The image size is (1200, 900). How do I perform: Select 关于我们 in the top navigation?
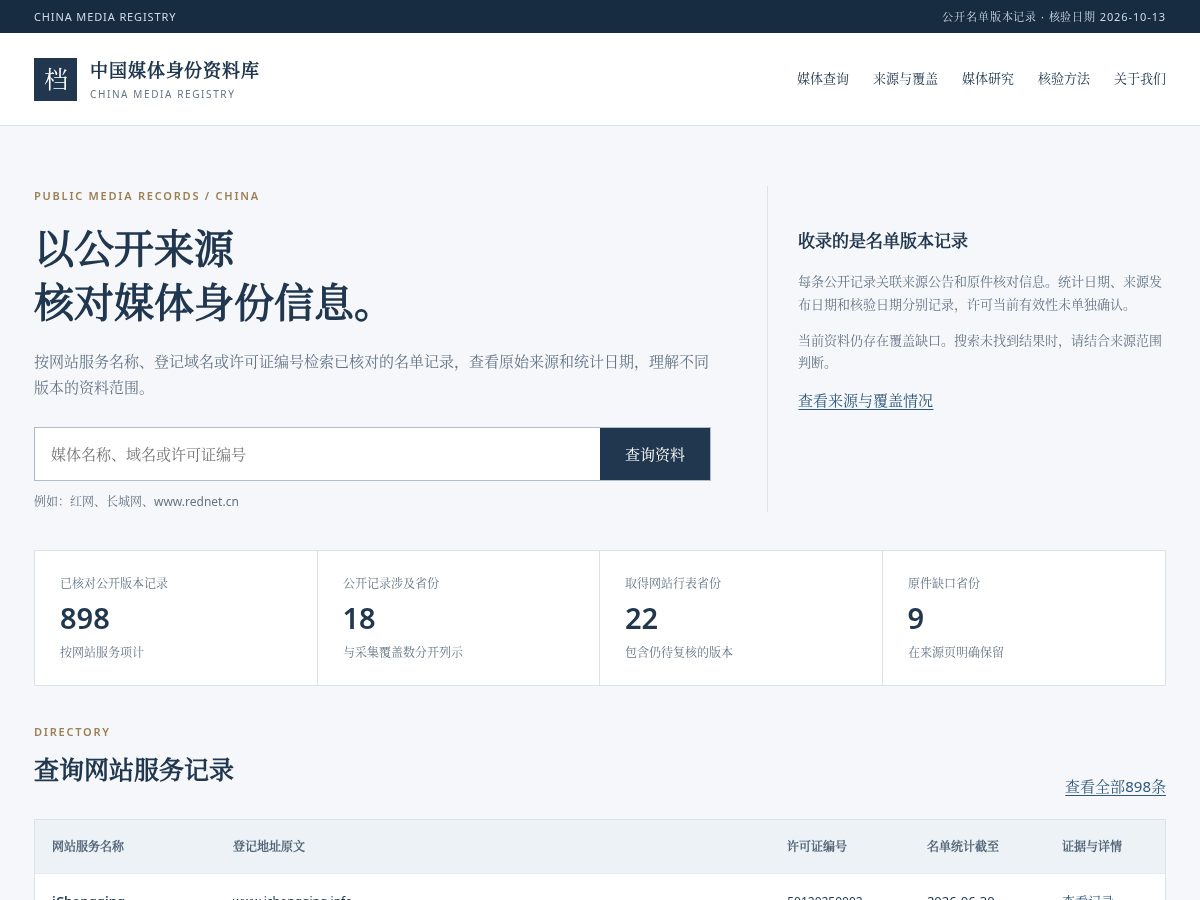(1140, 79)
